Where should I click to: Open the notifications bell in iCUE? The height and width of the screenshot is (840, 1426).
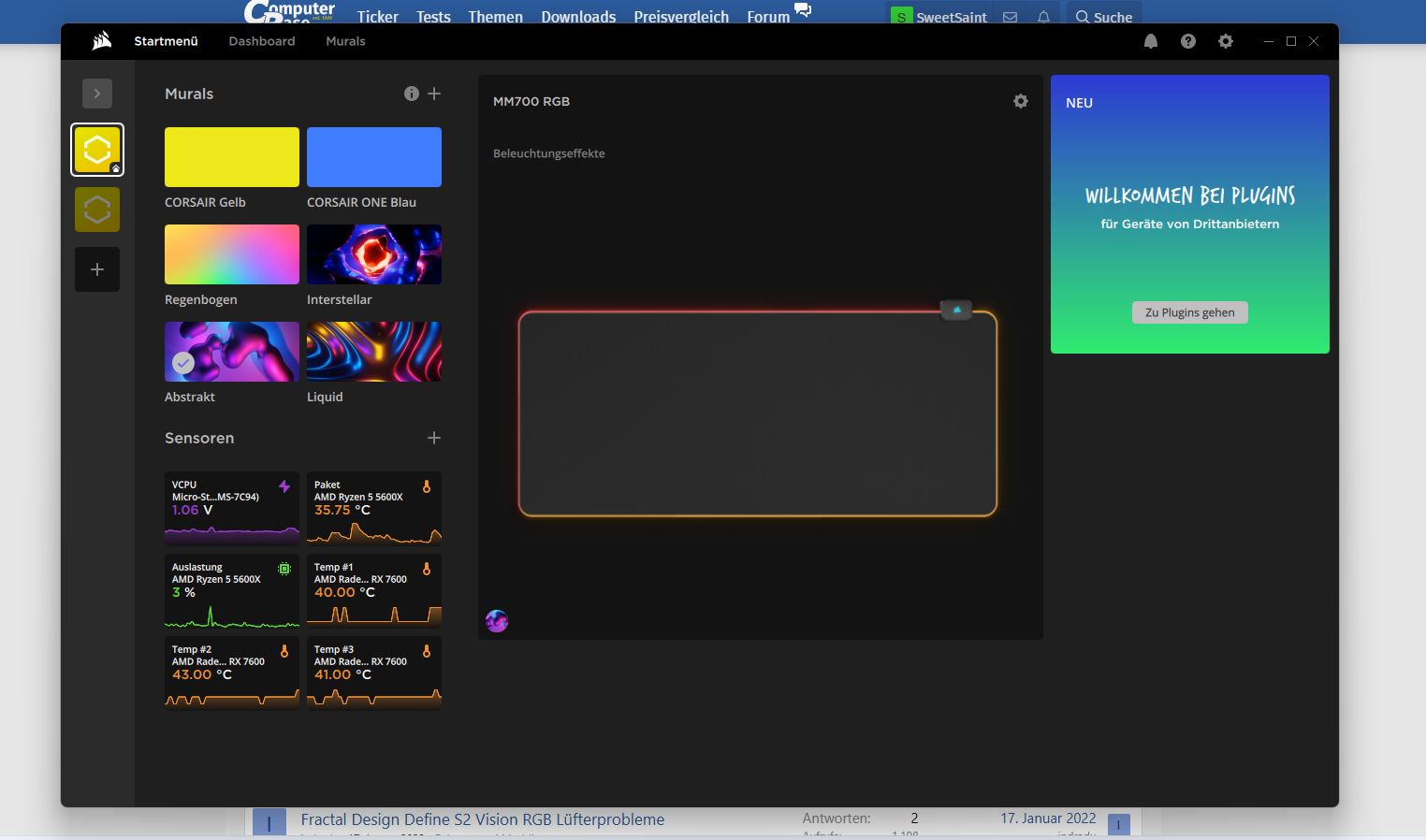[1151, 41]
